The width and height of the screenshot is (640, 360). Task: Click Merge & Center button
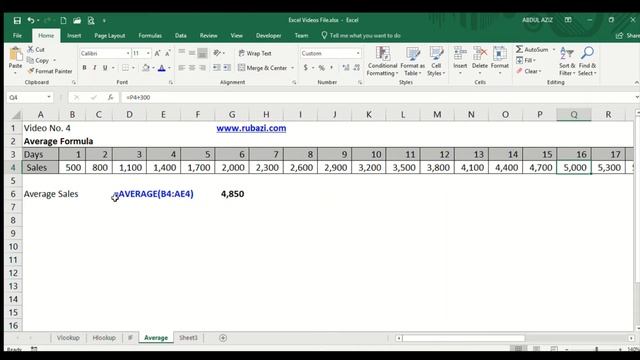pos(263,68)
